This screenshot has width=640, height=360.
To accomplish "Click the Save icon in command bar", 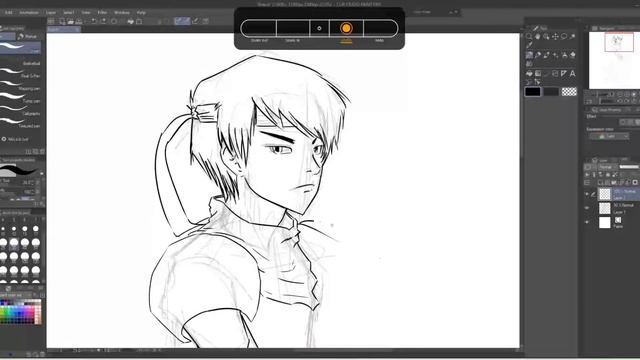I will pyautogui.click(x=79, y=21).
